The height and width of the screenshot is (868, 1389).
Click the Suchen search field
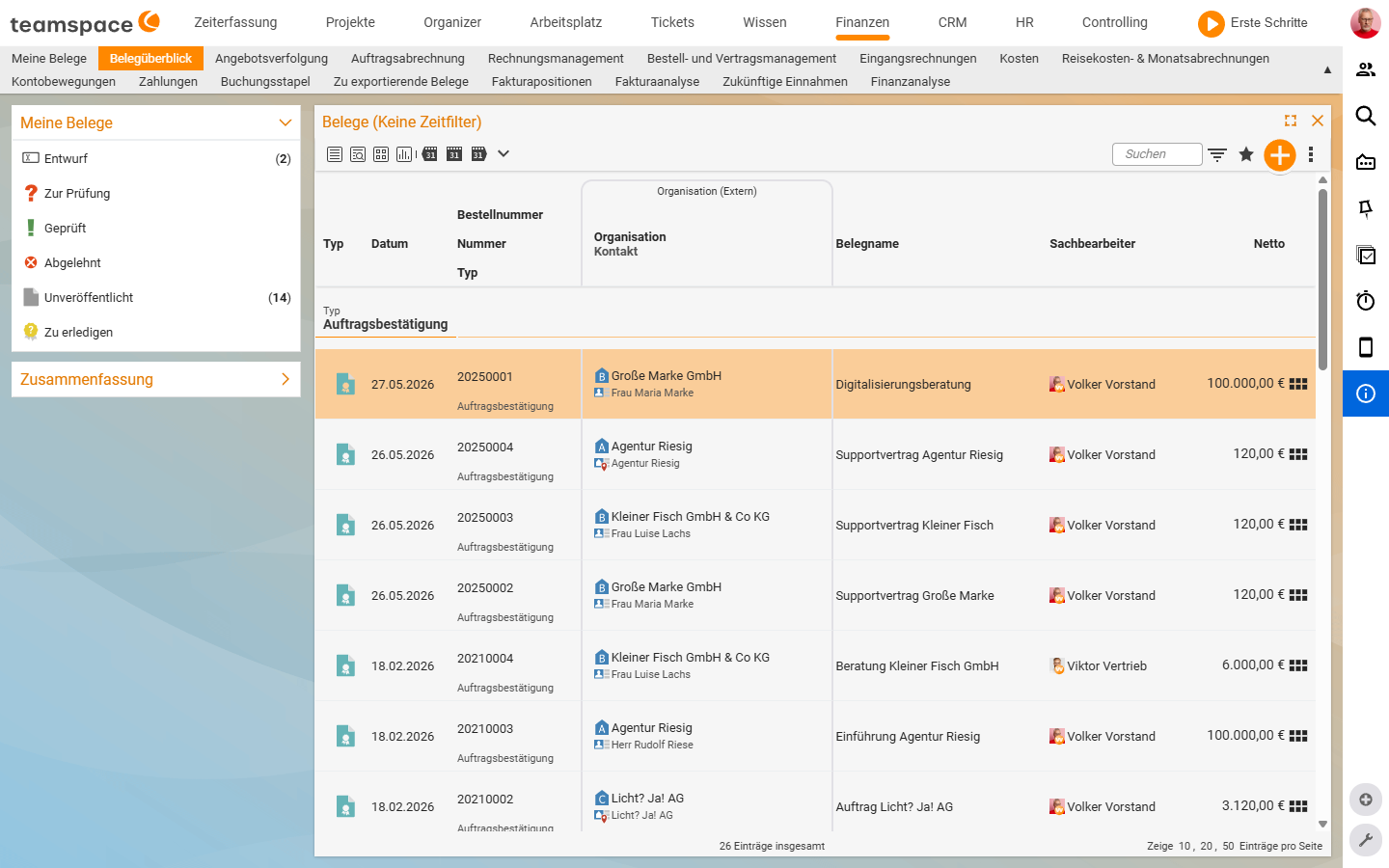point(1157,154)
